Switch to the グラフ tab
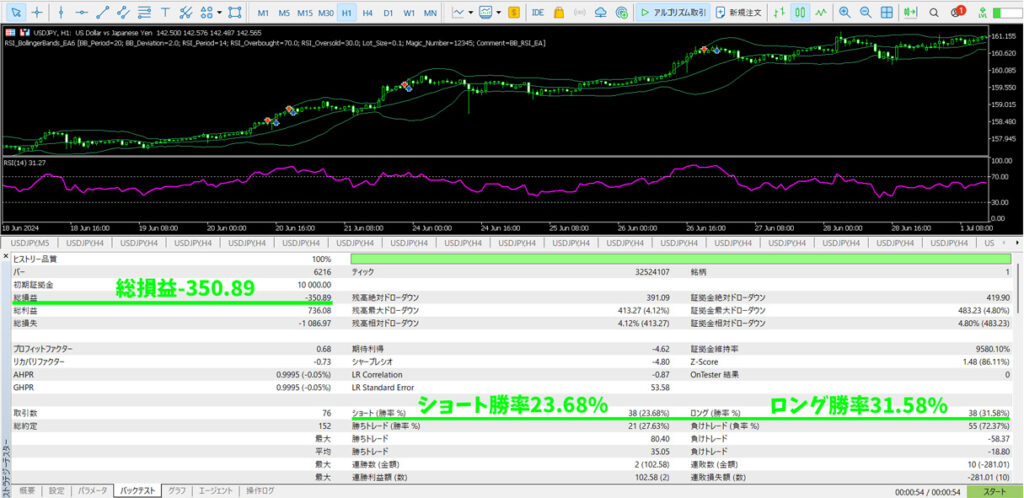 (177, 490)
